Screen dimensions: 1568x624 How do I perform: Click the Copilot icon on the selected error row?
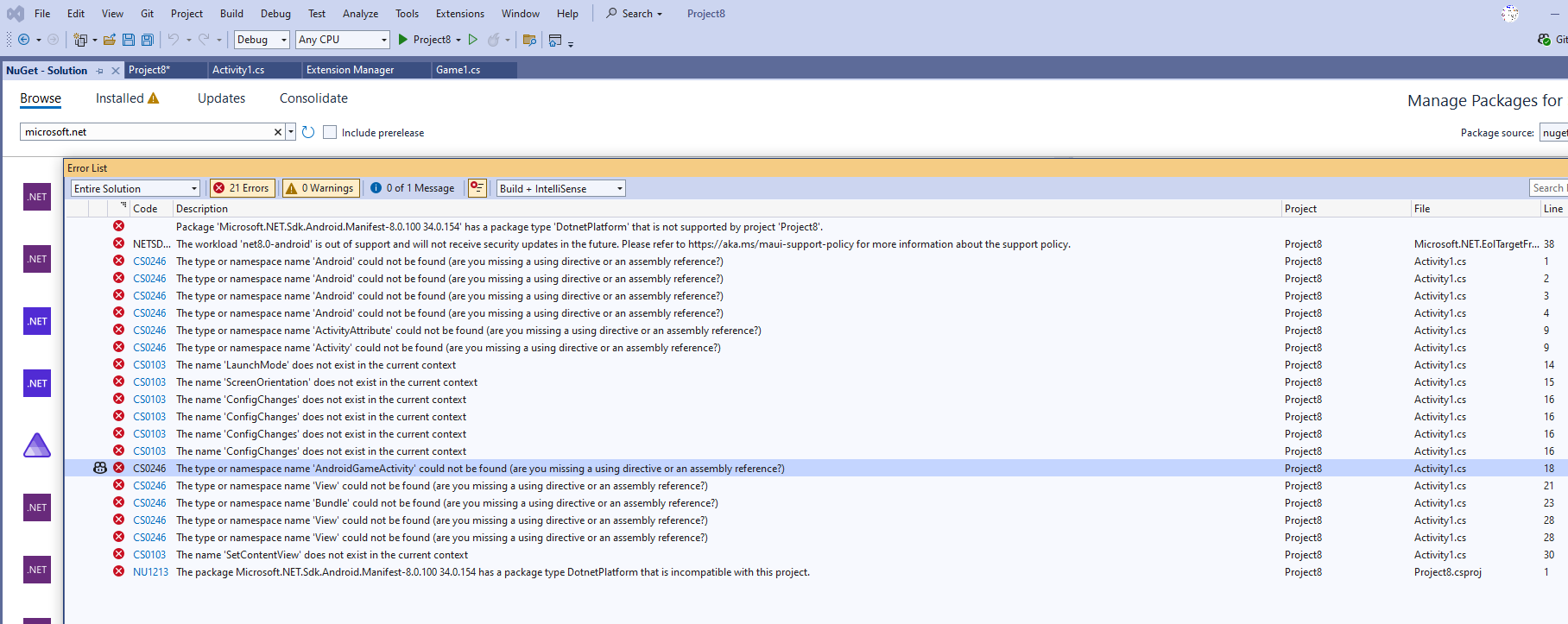tap(100, 468)
